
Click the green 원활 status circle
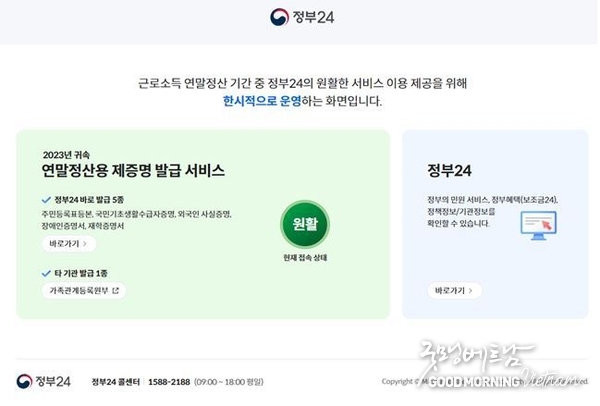click(305, 224)
